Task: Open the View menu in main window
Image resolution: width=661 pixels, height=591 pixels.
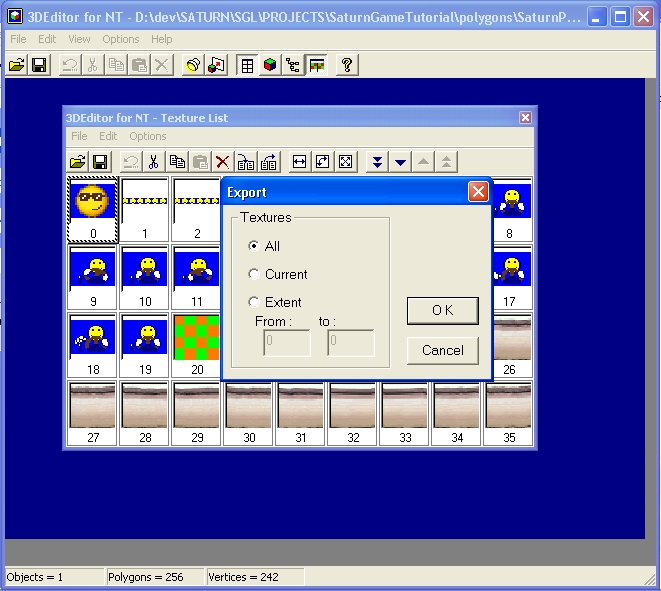Action: tap(79, 39)
